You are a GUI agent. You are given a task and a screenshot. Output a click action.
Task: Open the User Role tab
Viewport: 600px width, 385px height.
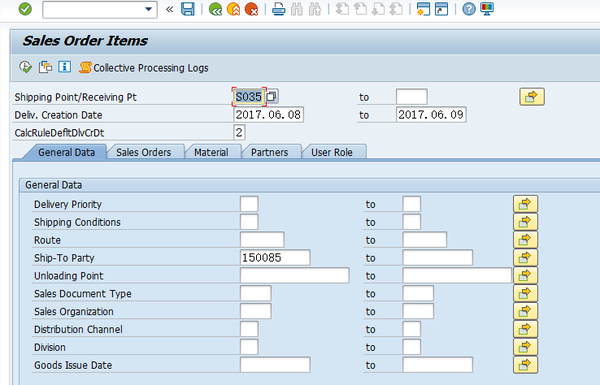[332, 152]
